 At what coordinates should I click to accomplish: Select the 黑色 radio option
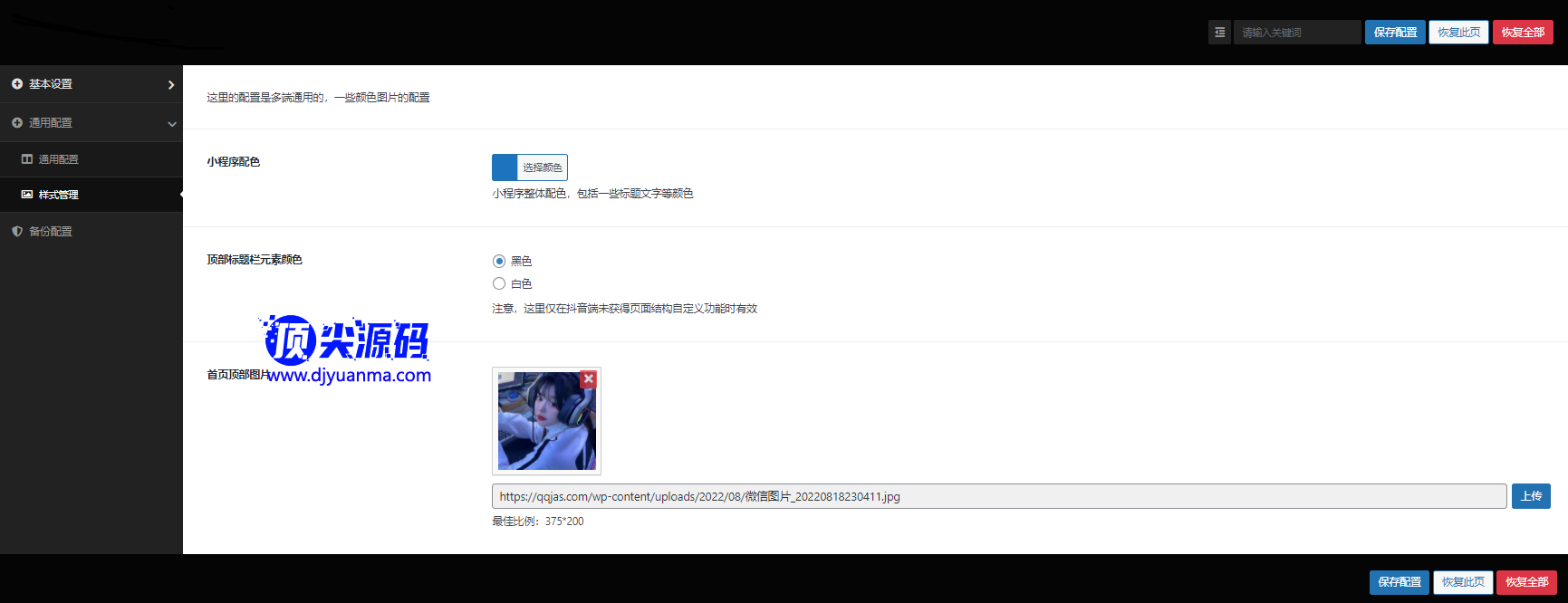499,261
